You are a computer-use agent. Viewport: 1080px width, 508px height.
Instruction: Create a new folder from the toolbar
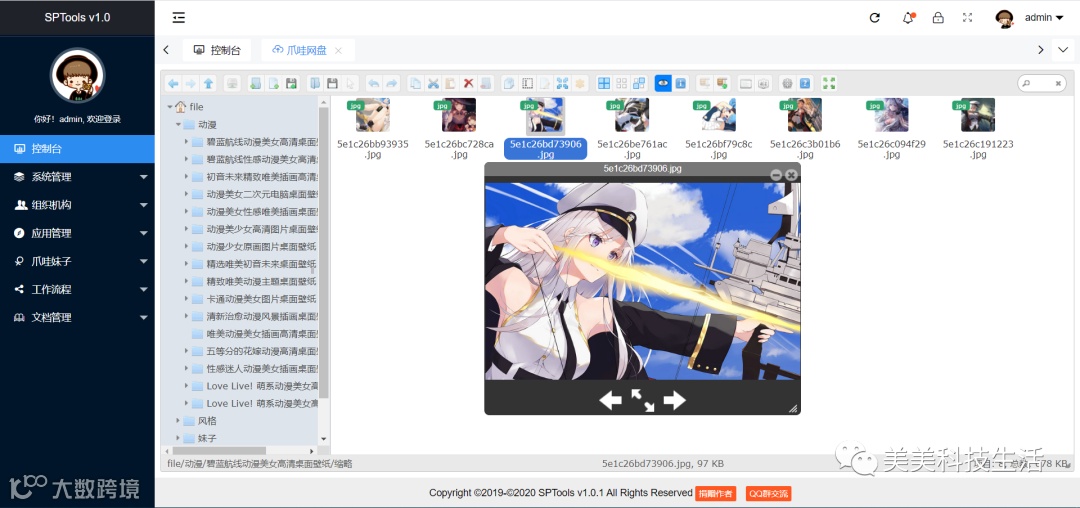[x=256, y=83]
